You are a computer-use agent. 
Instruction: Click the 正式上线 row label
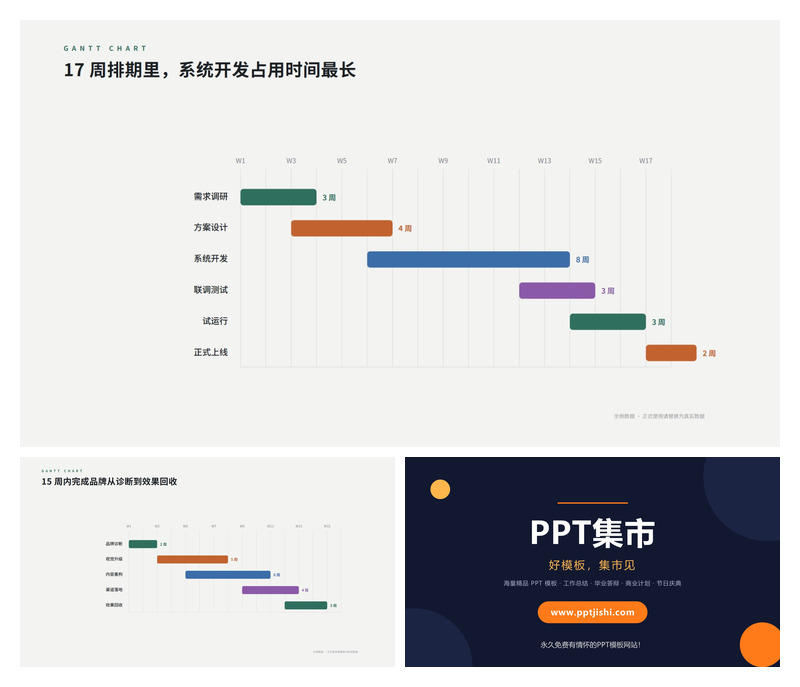210,352
